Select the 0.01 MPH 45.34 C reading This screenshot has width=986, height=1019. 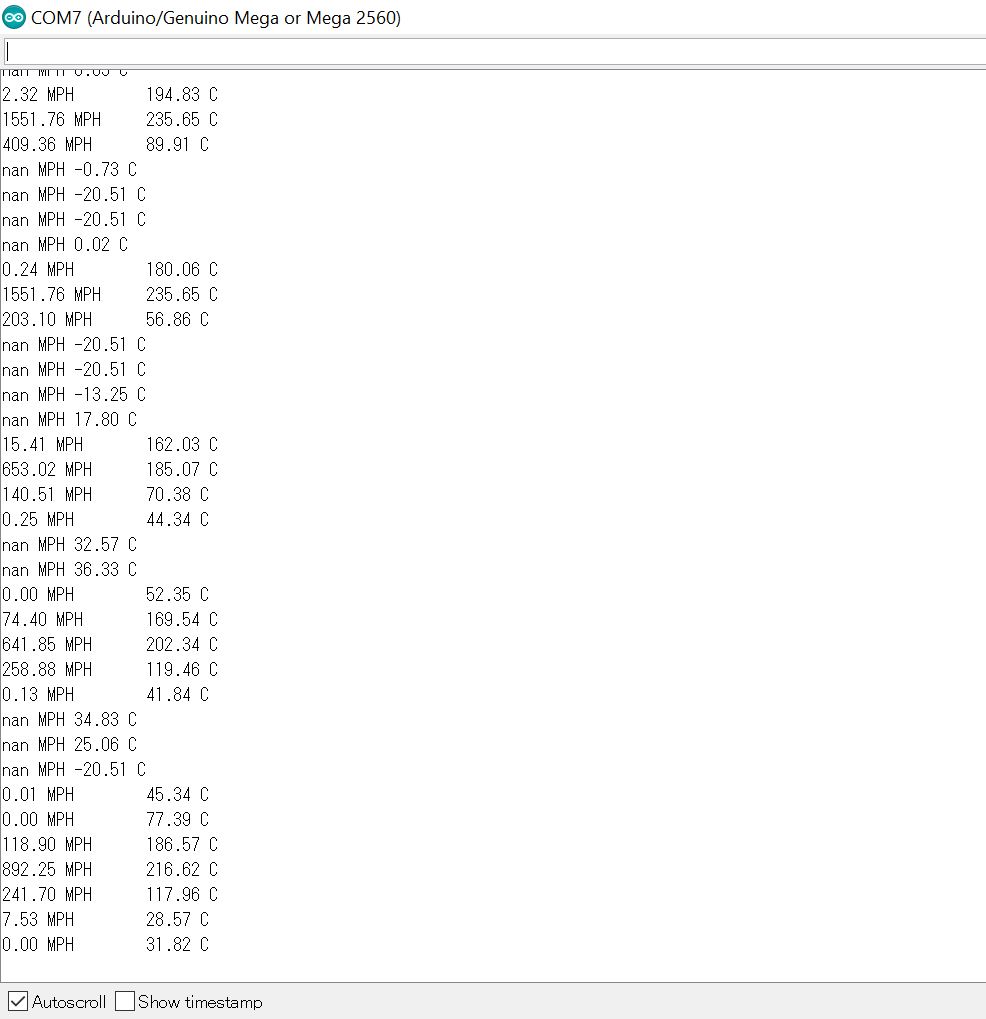click(x=105, y=795)
